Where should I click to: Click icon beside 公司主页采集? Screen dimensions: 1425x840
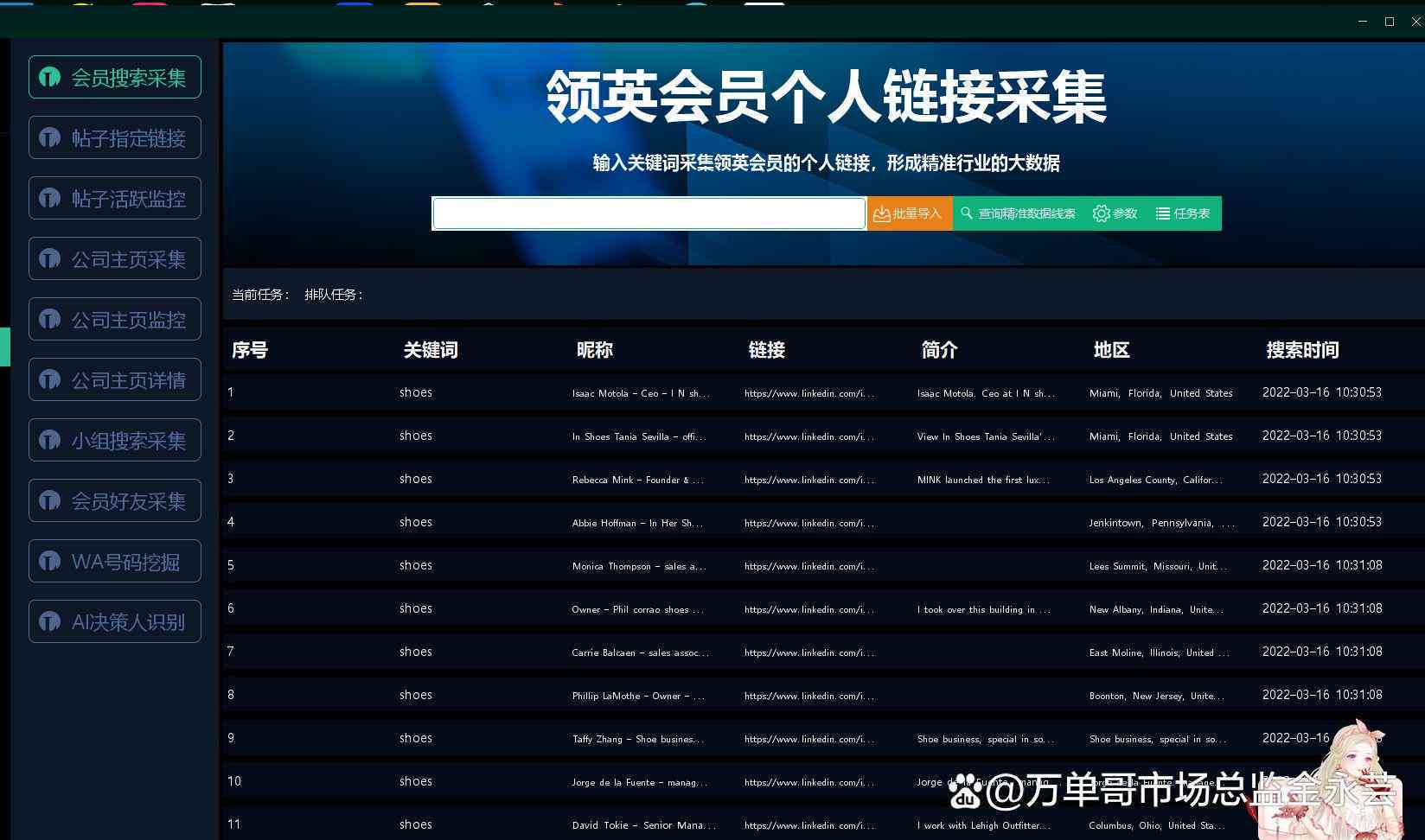pyautogui.click(x=49, y=259)
